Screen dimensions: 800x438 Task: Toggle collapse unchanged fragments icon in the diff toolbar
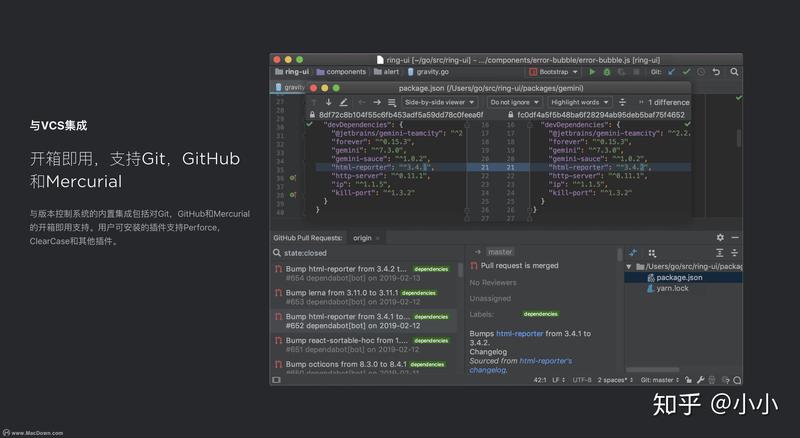[622, 102]
